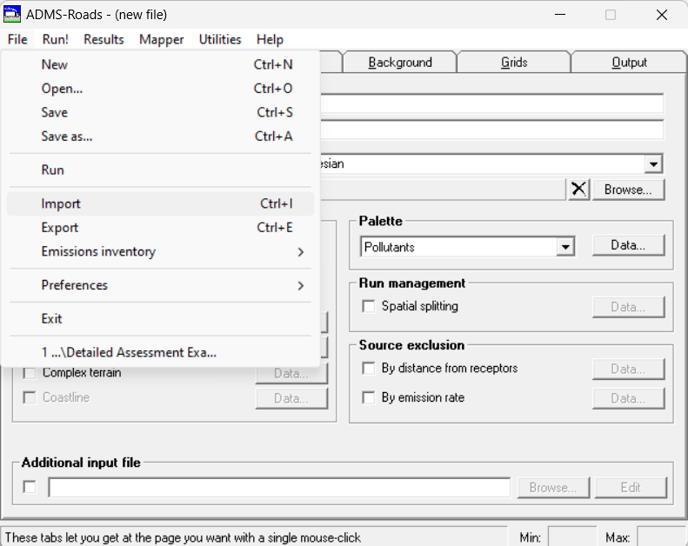Select Import from the File menu
The height and width of the screenshot is (546, 688).
61,204
